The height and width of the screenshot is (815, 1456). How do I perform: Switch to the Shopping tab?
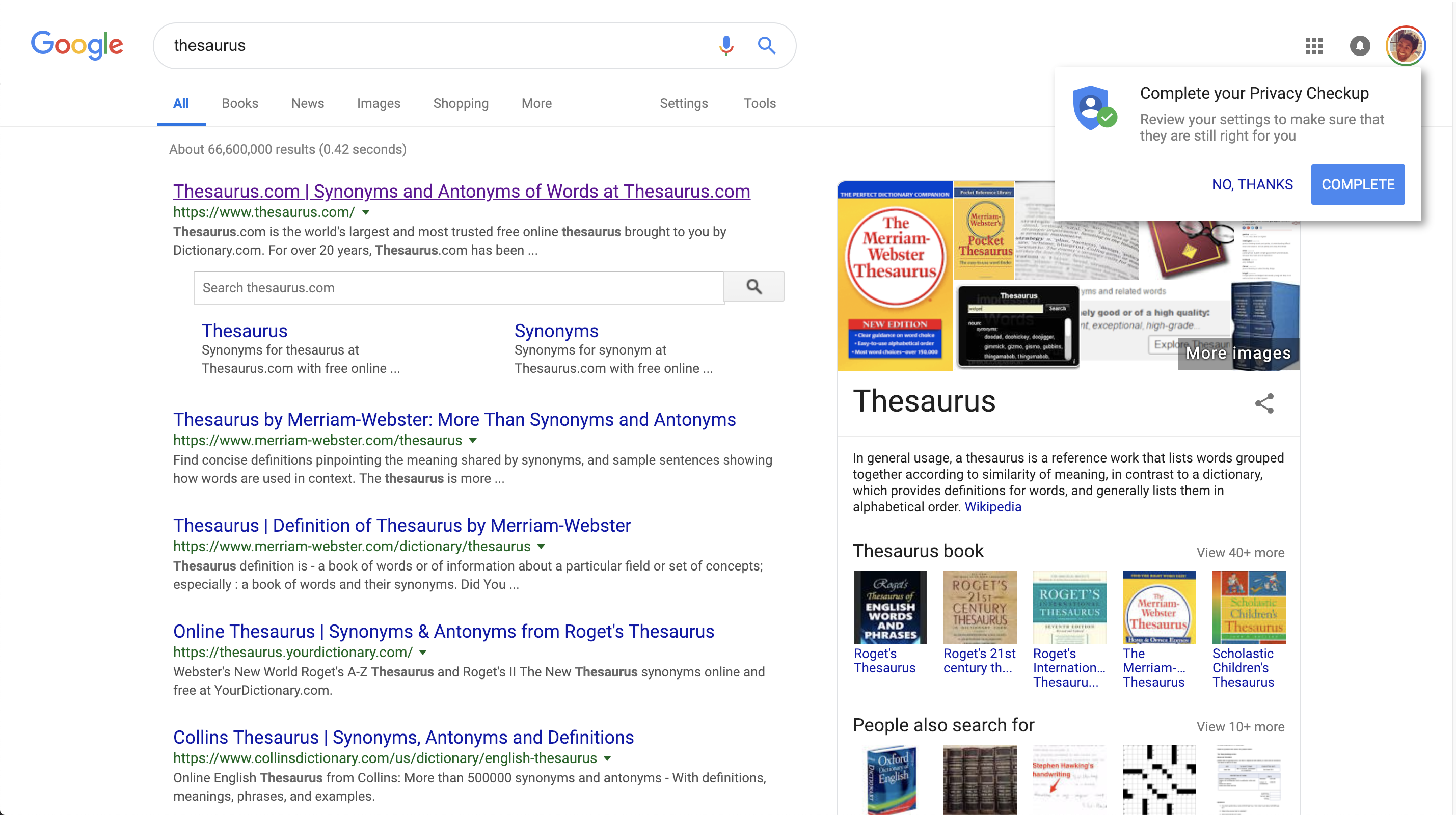[461, 103]
